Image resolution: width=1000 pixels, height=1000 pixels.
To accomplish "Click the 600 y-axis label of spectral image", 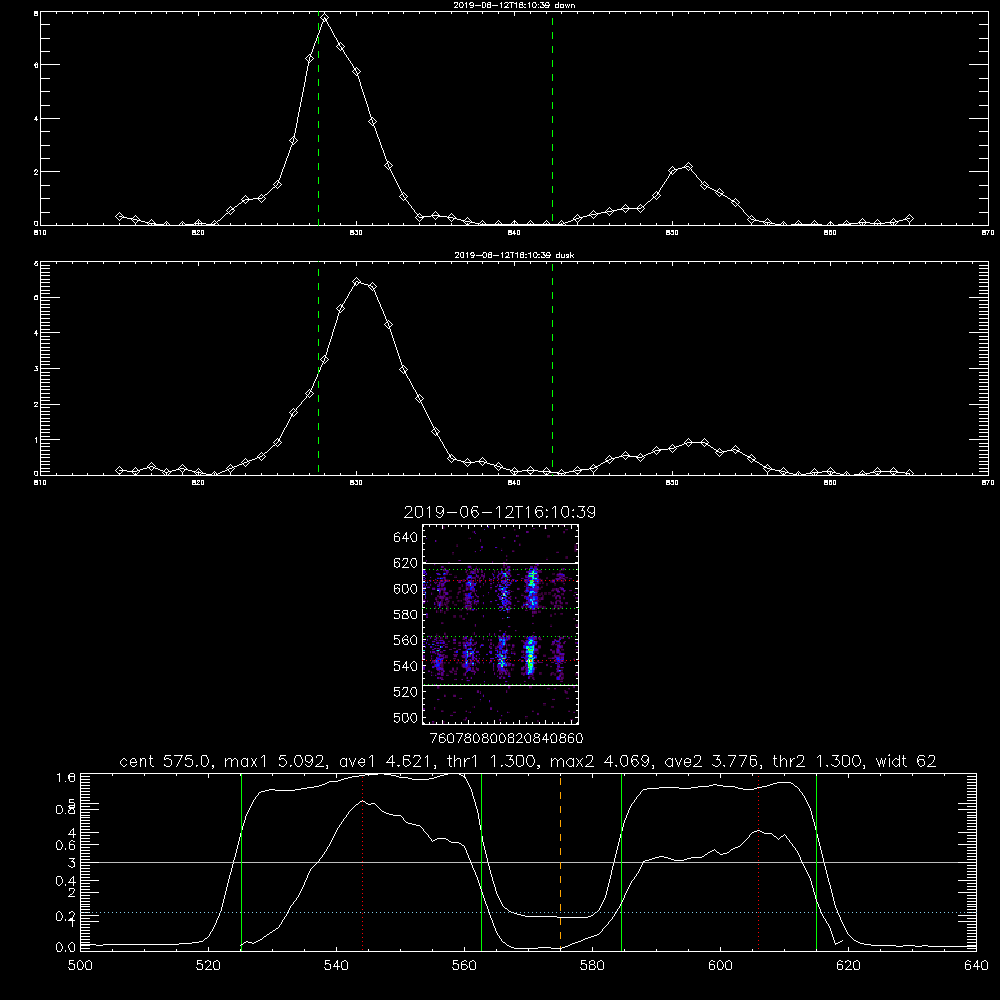I will click(x=405, y=589).
